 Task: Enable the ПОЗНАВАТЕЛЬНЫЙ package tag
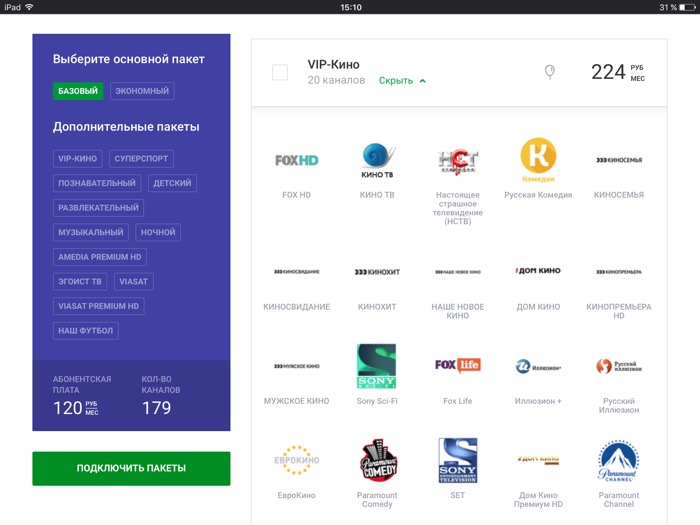pos(97,183)
